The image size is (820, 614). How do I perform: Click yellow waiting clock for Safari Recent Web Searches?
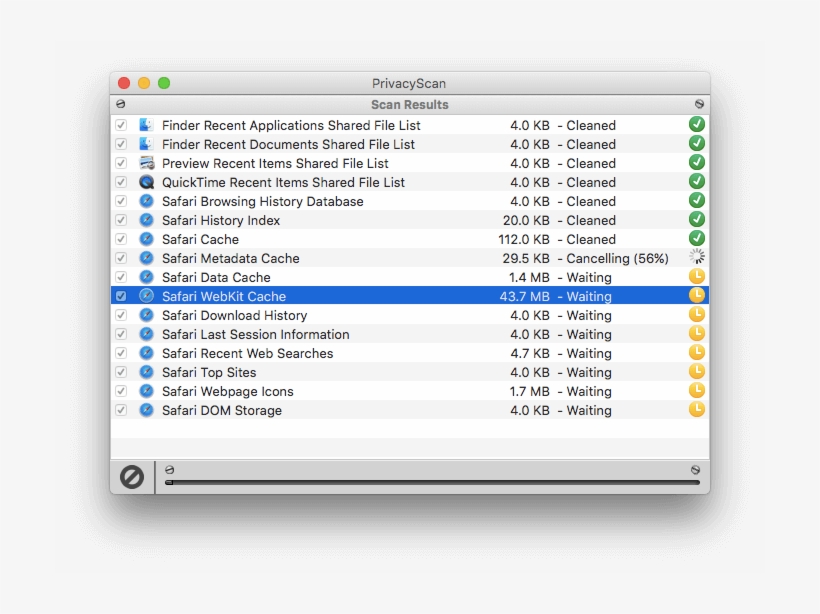pyautogui.click(x=697, y=353)
